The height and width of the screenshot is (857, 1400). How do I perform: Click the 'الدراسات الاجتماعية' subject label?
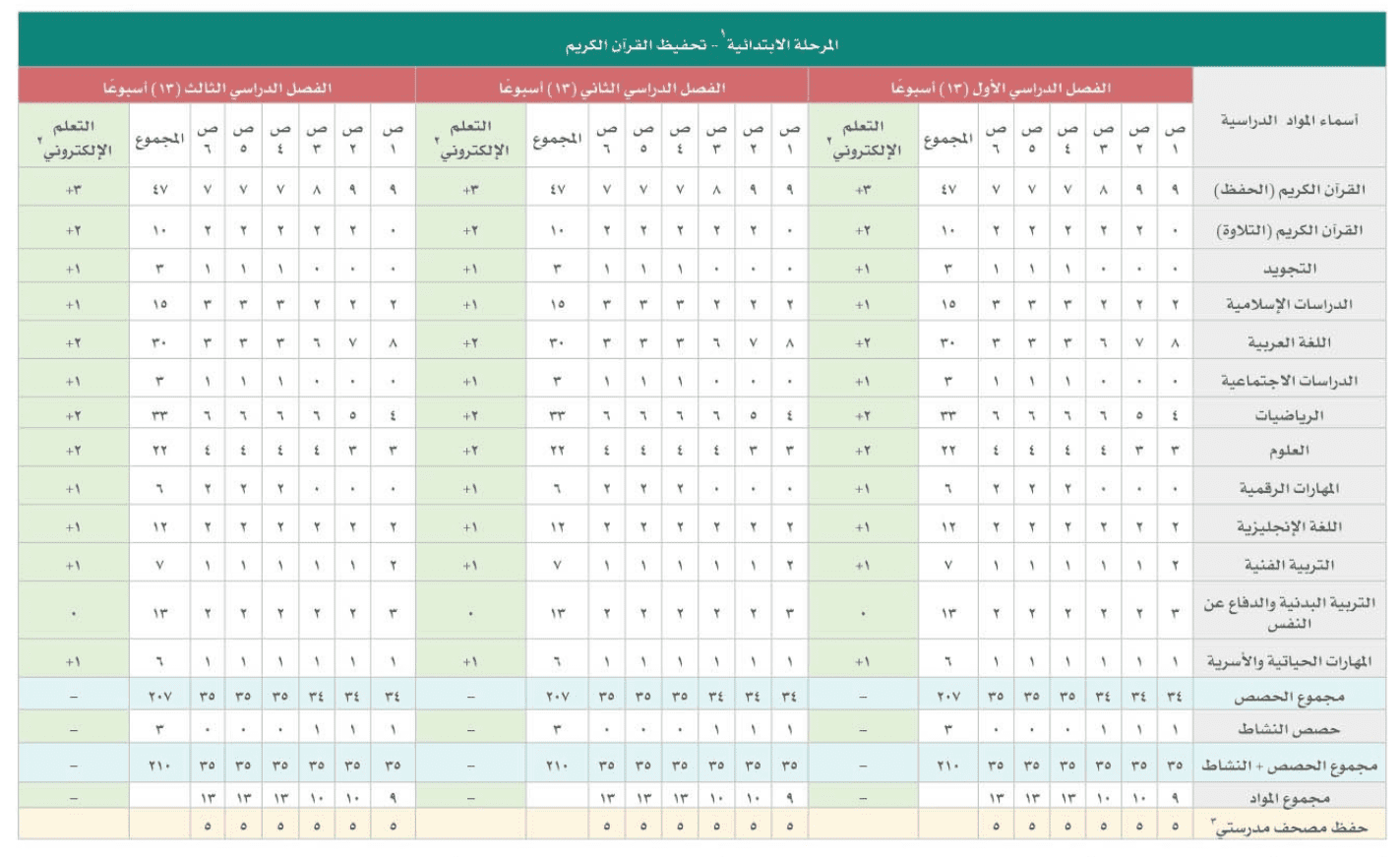pyautogui.click(x=1289, y=381)
